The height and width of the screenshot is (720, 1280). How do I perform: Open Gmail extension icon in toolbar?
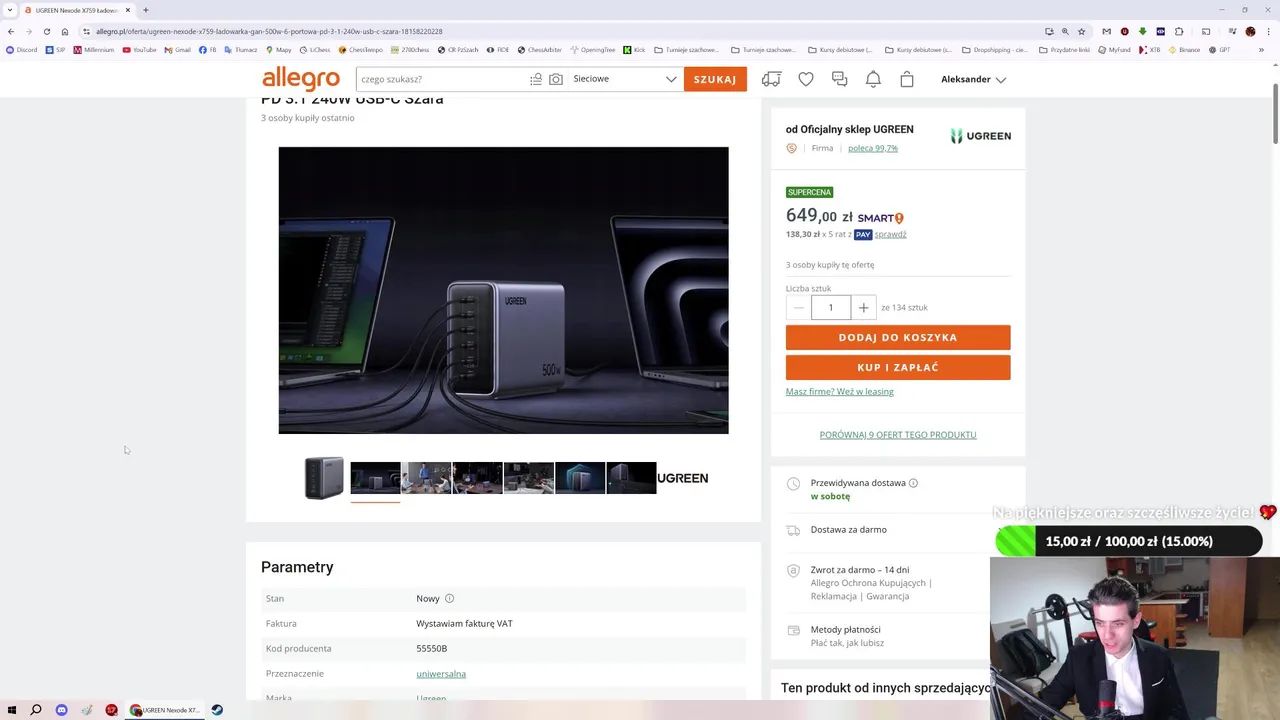click(x=1106, y=31)
